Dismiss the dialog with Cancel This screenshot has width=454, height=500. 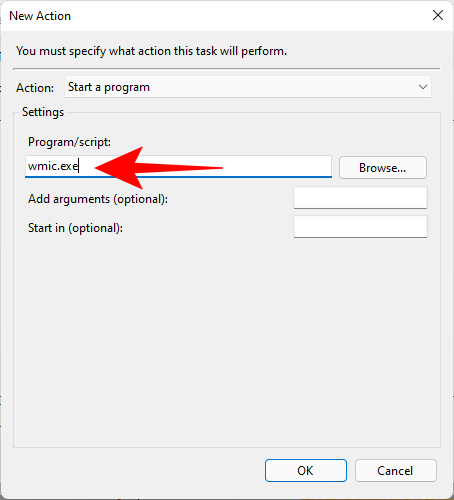(x=396, y=470)
